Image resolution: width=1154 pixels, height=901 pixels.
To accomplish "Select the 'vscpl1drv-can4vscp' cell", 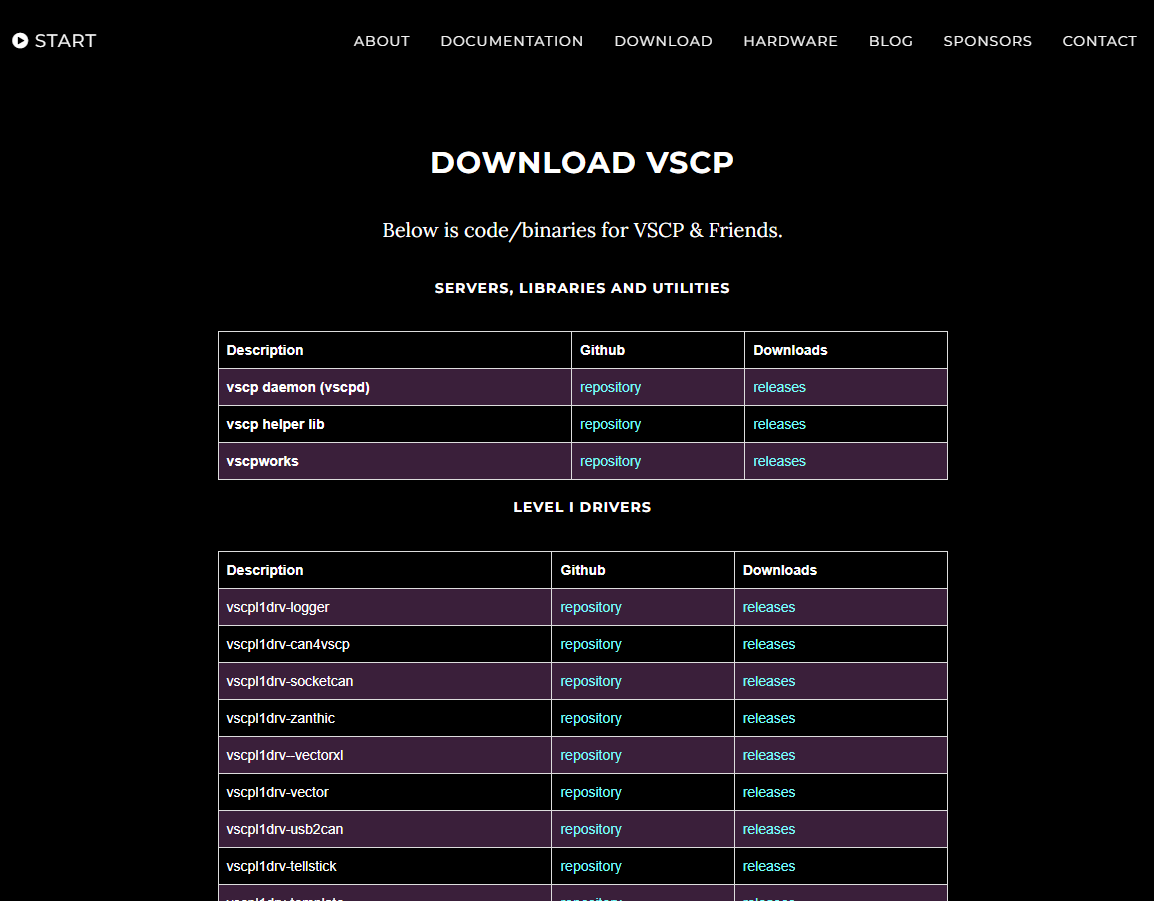I will point(385,644).
